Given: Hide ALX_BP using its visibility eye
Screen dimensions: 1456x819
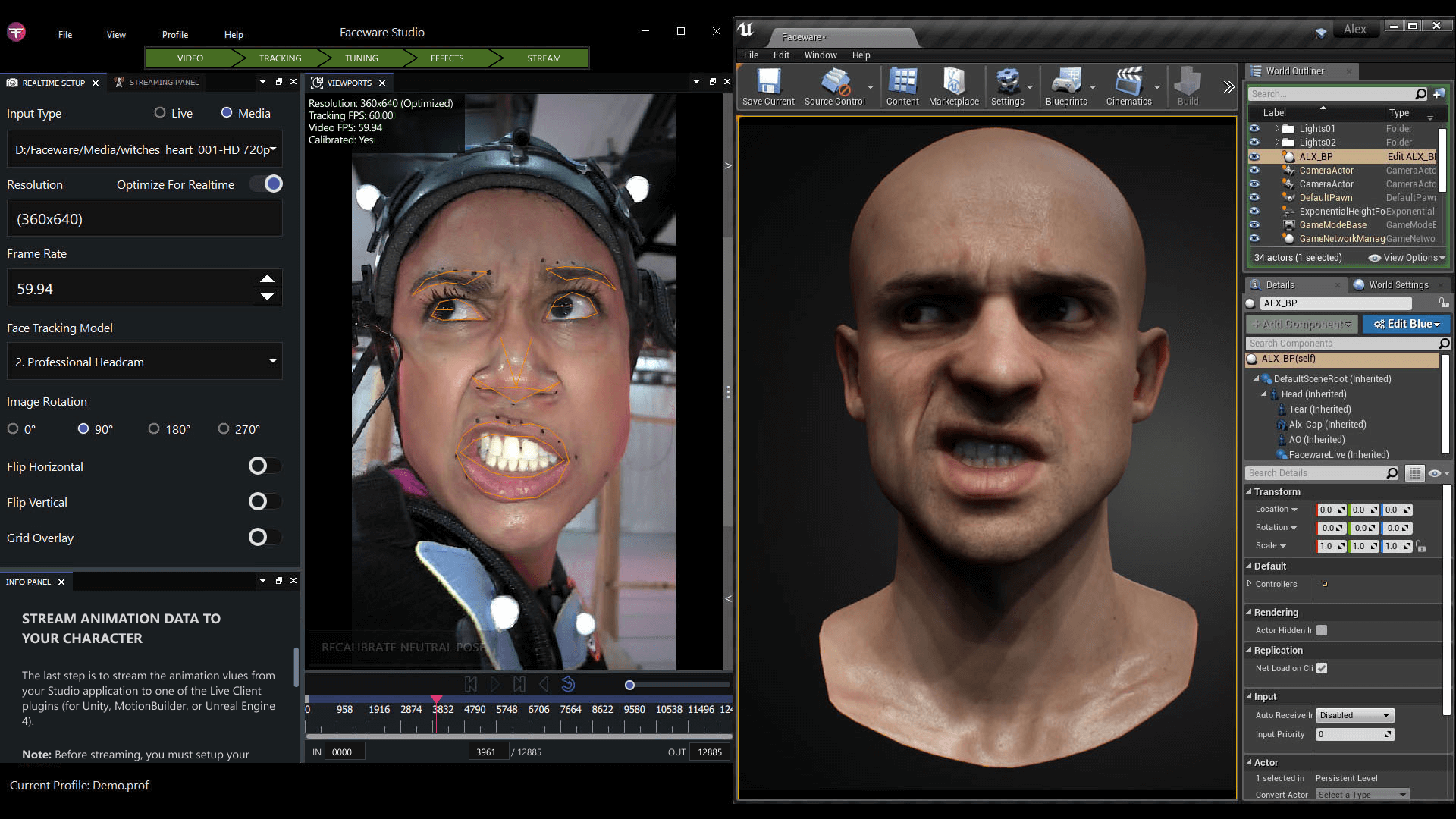Looking at the screenshot, I should click(1254, 156).
